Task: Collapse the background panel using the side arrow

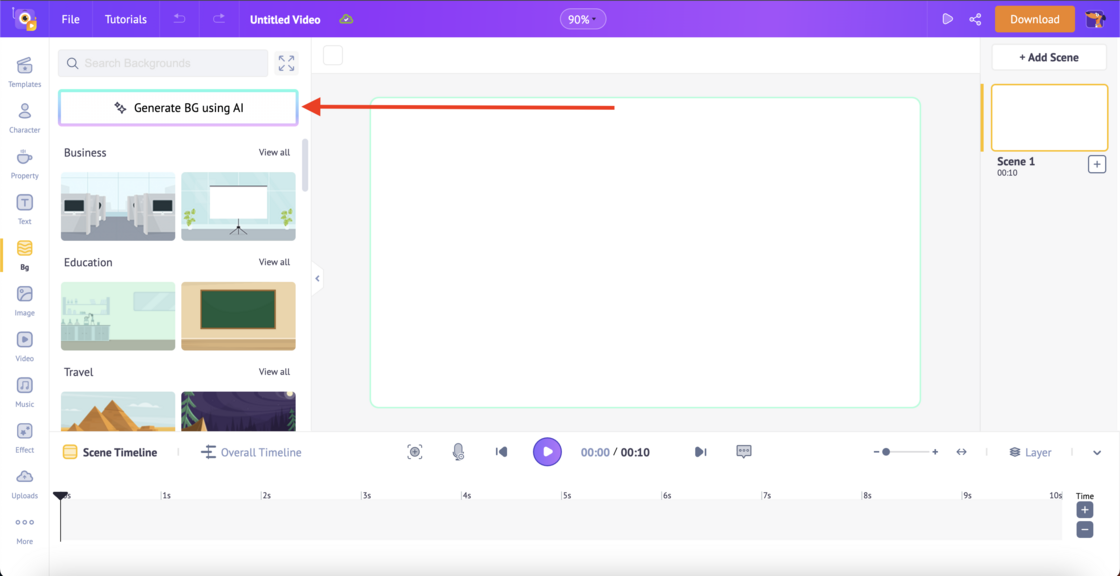Action: pos(316,278)
